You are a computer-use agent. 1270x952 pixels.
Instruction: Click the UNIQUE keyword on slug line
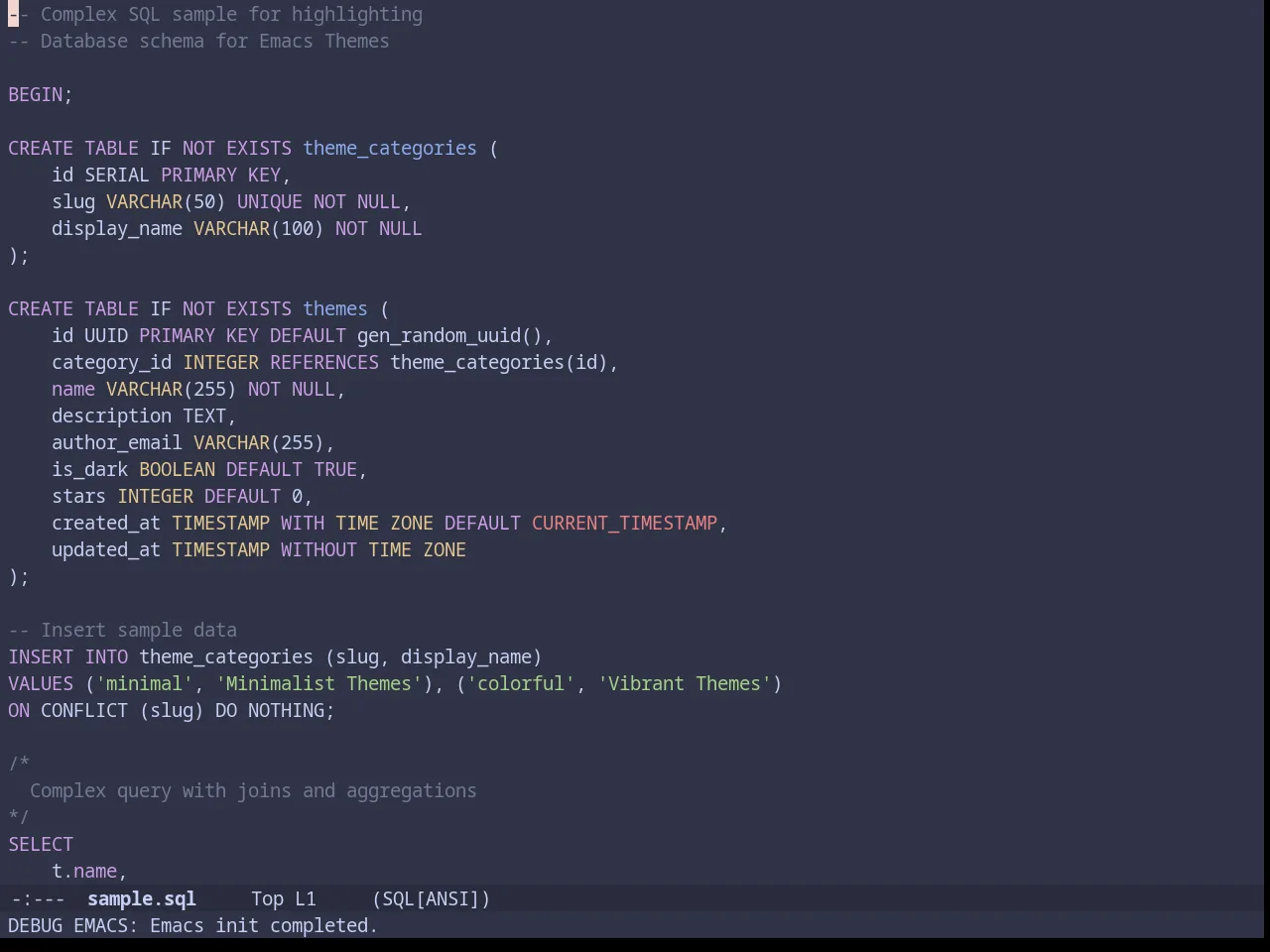[x=270, y=201]
